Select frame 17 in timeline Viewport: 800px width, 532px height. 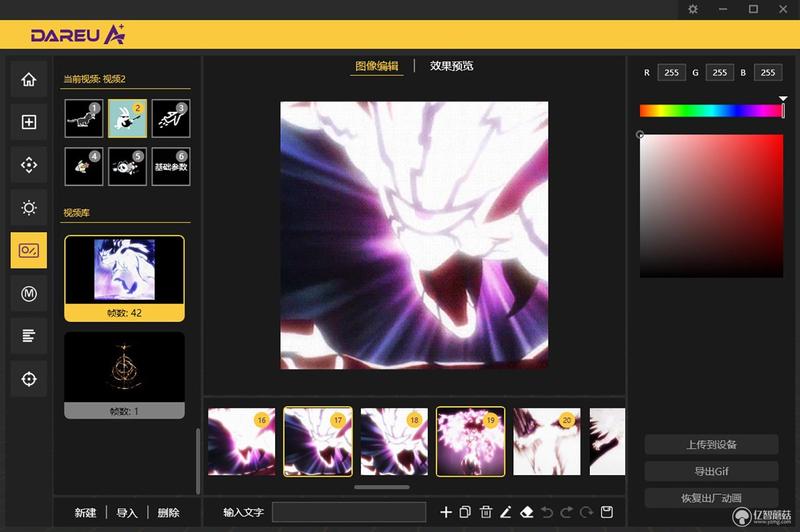click(x=318, y=442)
